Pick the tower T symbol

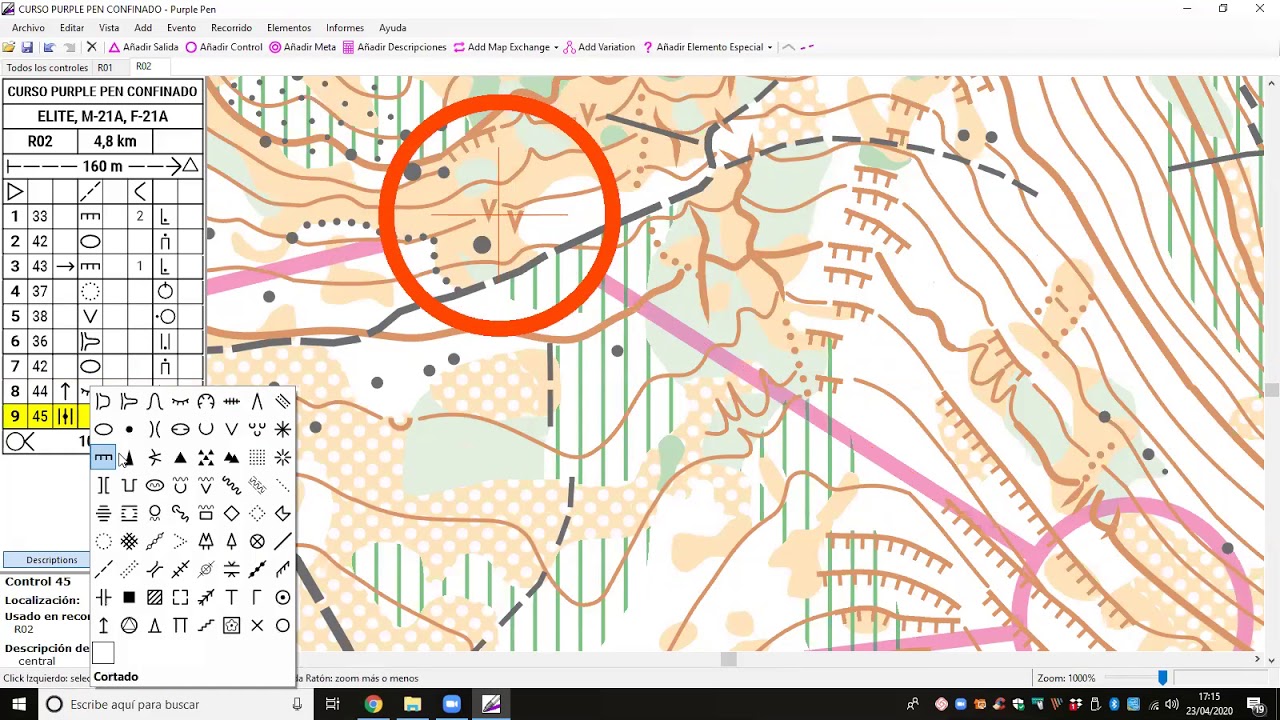click(232, 597)
